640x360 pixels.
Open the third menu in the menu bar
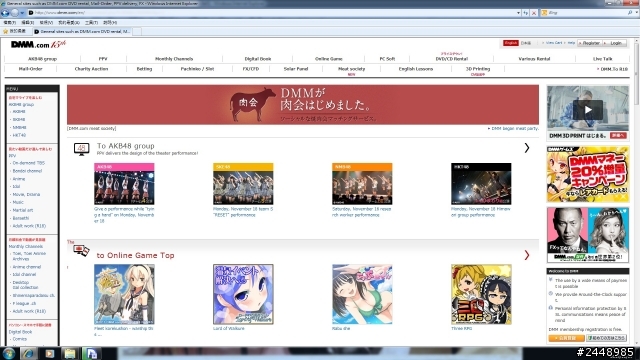[46, 22]
